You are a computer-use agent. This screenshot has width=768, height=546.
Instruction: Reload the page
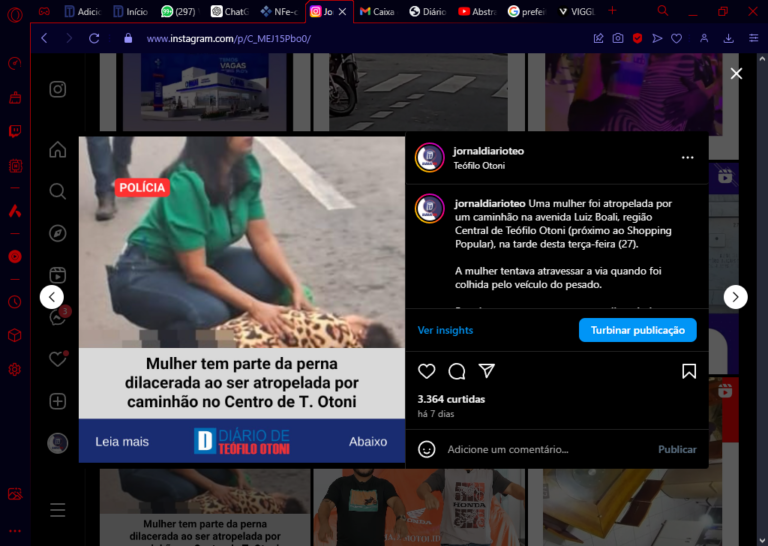(94, 38)
